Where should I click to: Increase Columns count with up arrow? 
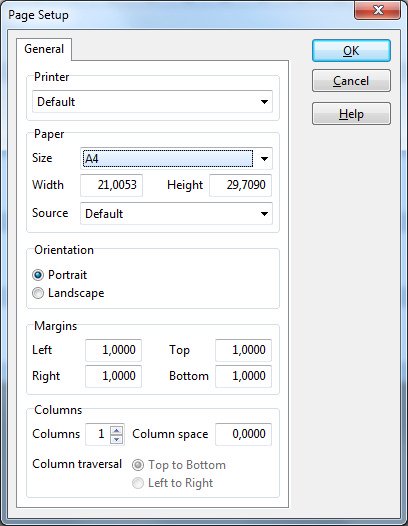click(116, 430)
